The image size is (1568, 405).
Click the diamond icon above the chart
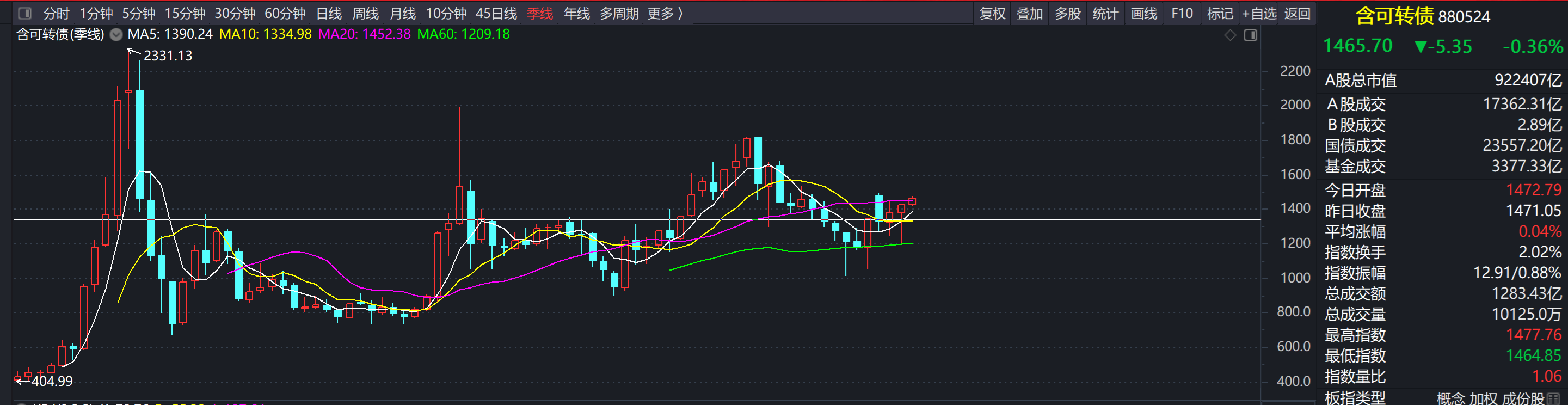click(1230, 35)
